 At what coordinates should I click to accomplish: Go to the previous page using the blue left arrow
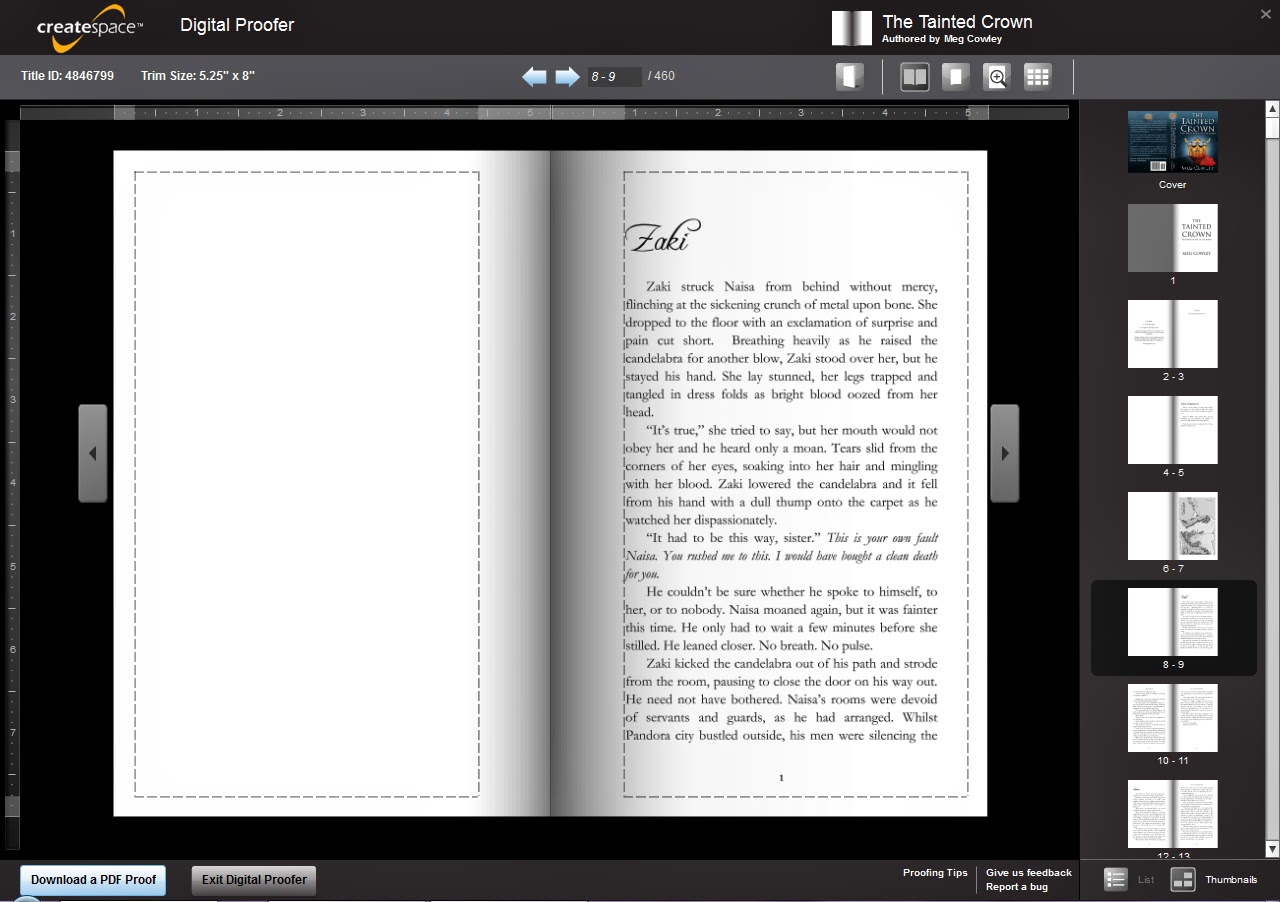tap(534, 77)
